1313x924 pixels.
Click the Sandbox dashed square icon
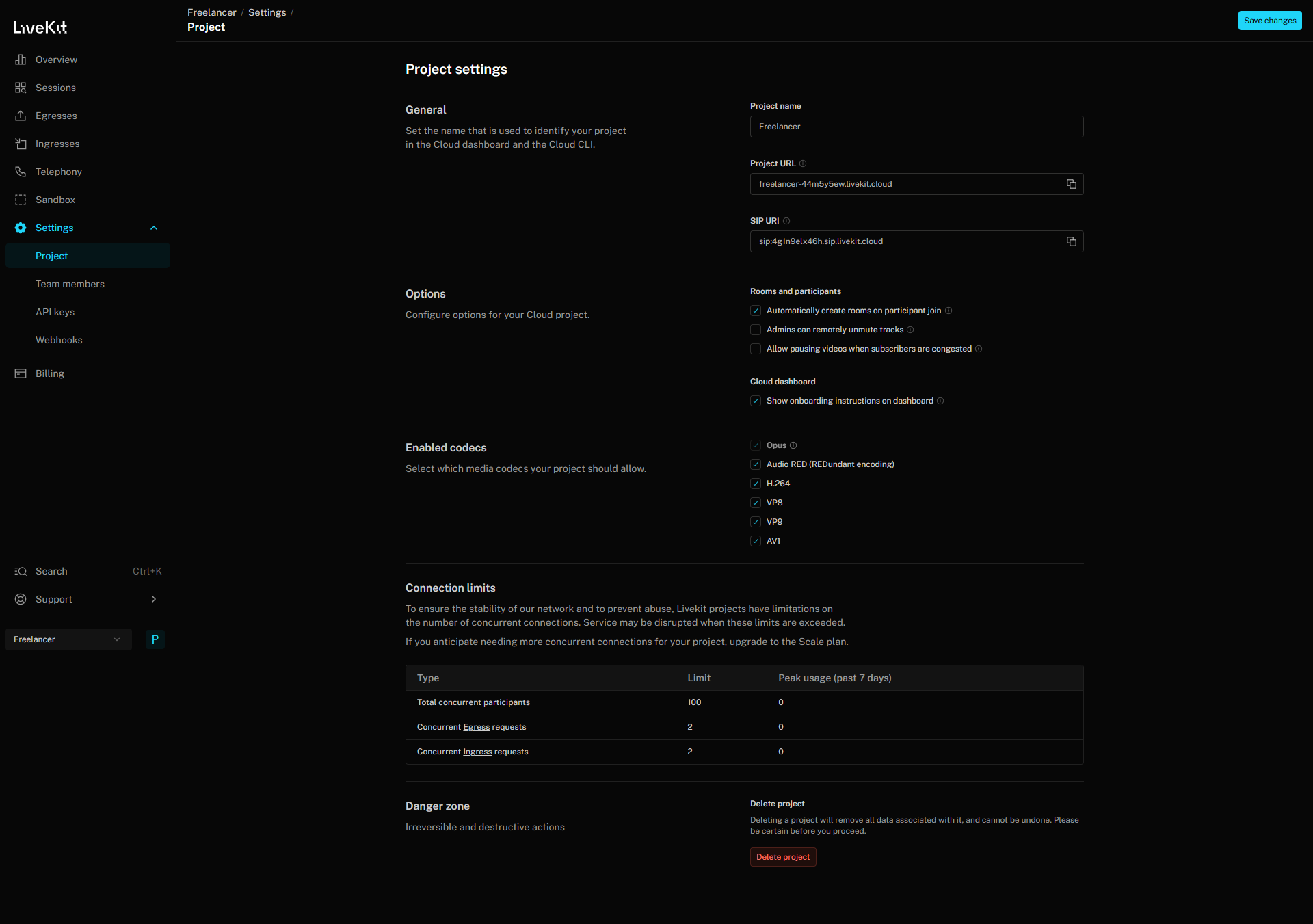coord(21,200)
